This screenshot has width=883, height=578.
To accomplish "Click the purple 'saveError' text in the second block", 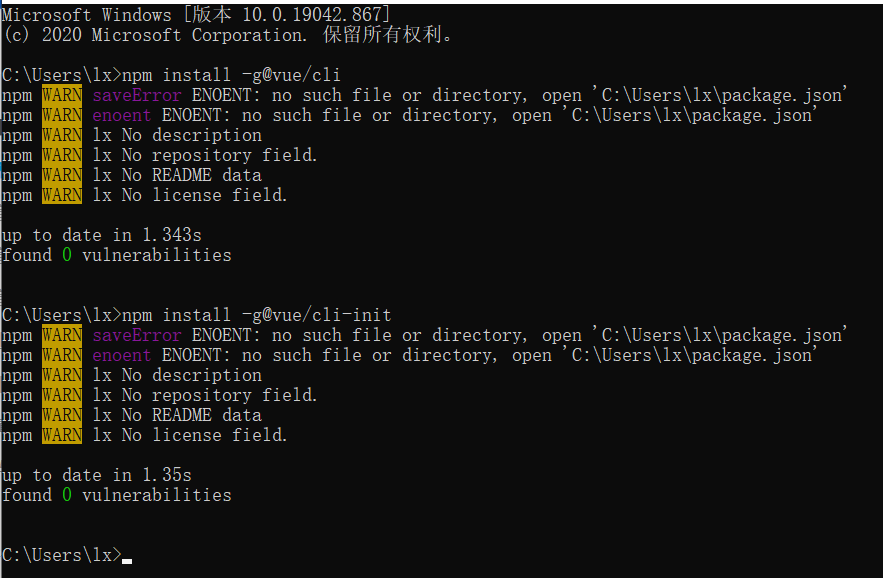I will tap(137, 335).
